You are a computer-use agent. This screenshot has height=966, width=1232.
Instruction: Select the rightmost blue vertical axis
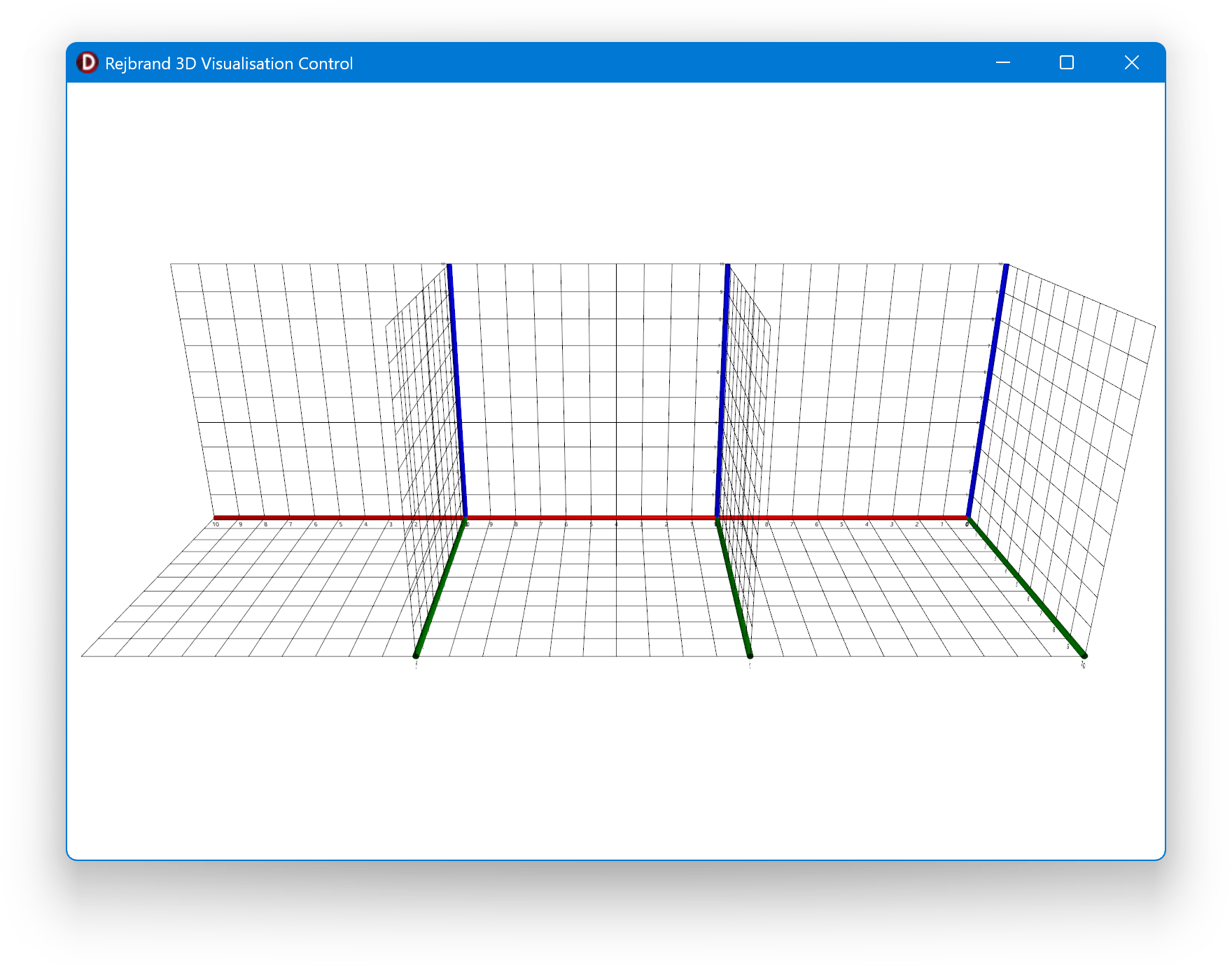[x=988, y=392]
